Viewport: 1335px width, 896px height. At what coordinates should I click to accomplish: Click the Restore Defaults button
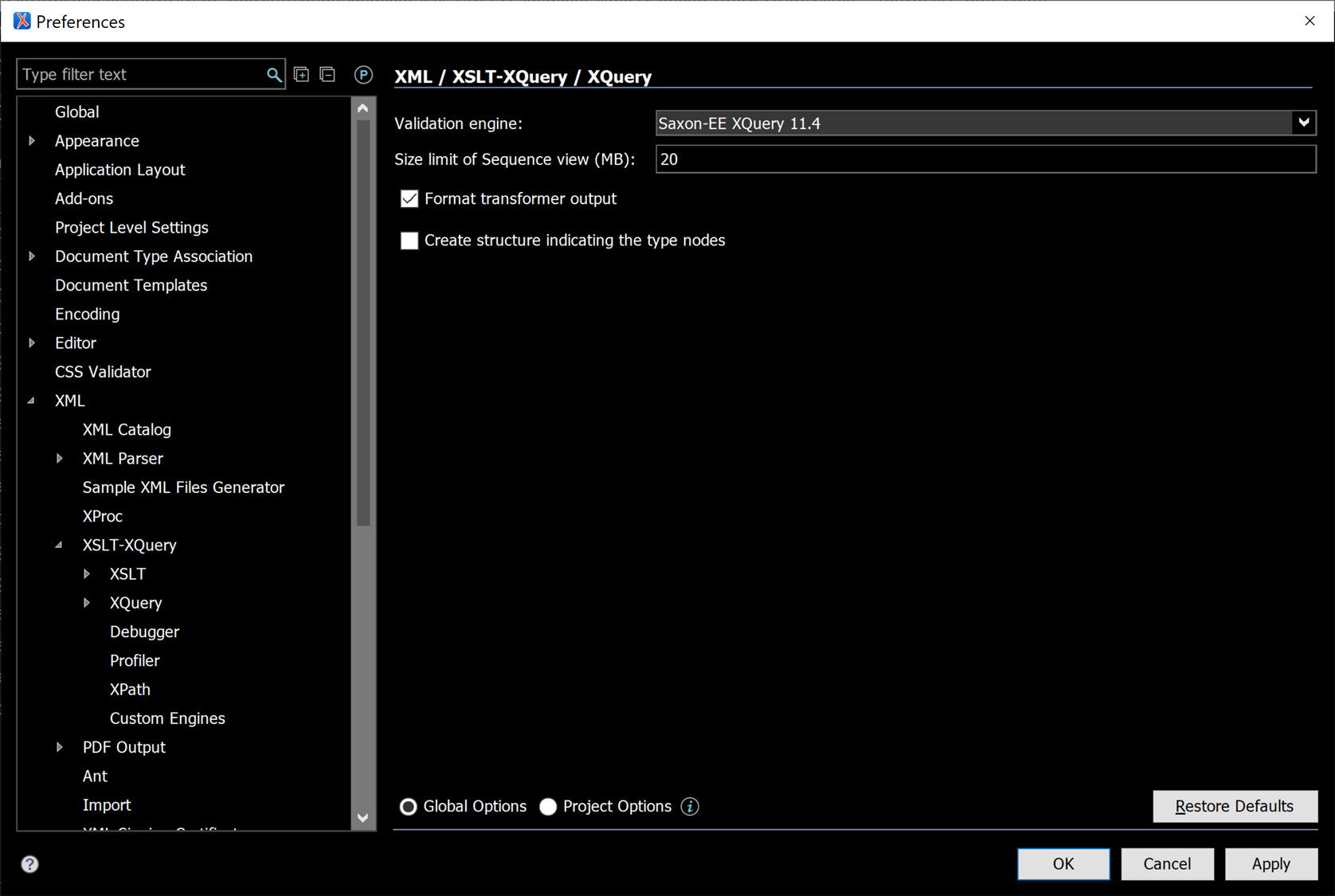[1234, 807]
